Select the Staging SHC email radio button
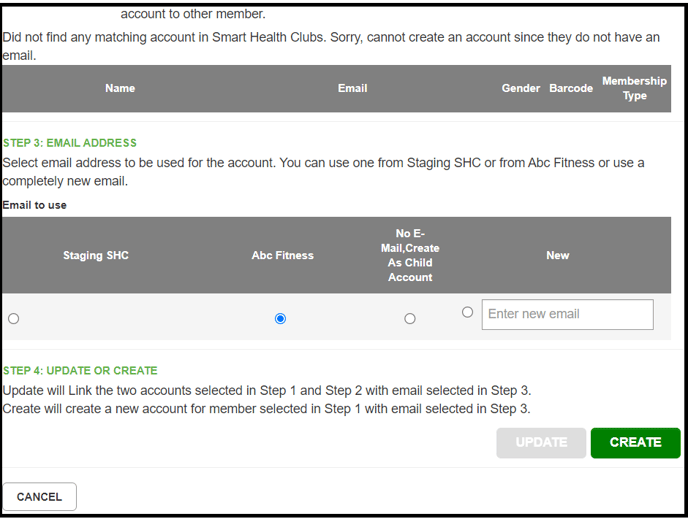Viewport: 688px width, 519px height. pos(14,319)
